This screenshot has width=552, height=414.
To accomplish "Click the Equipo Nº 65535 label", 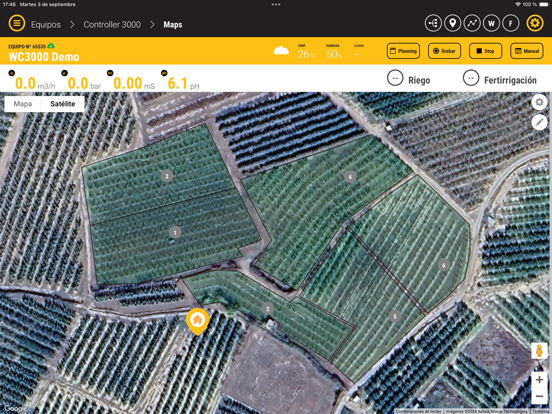I will (27, 46).
